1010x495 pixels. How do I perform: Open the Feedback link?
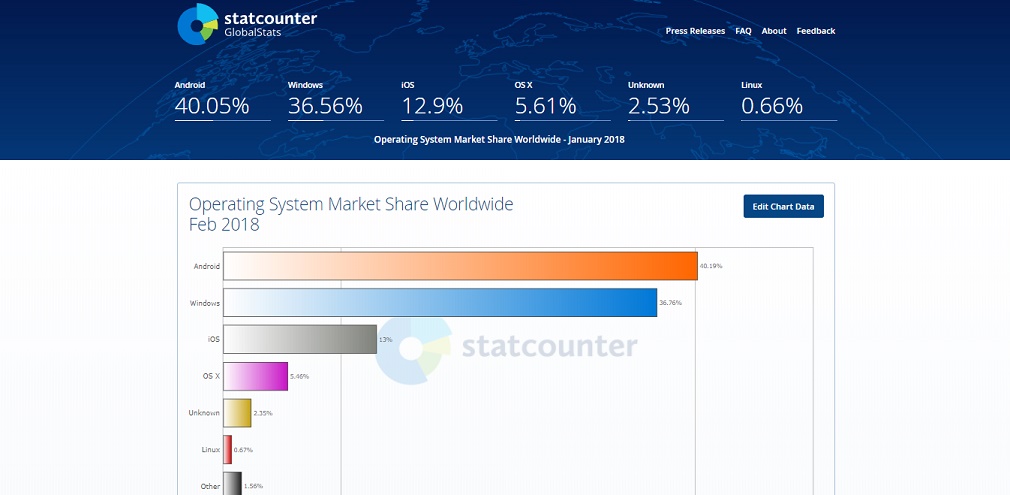coord(815,31)
